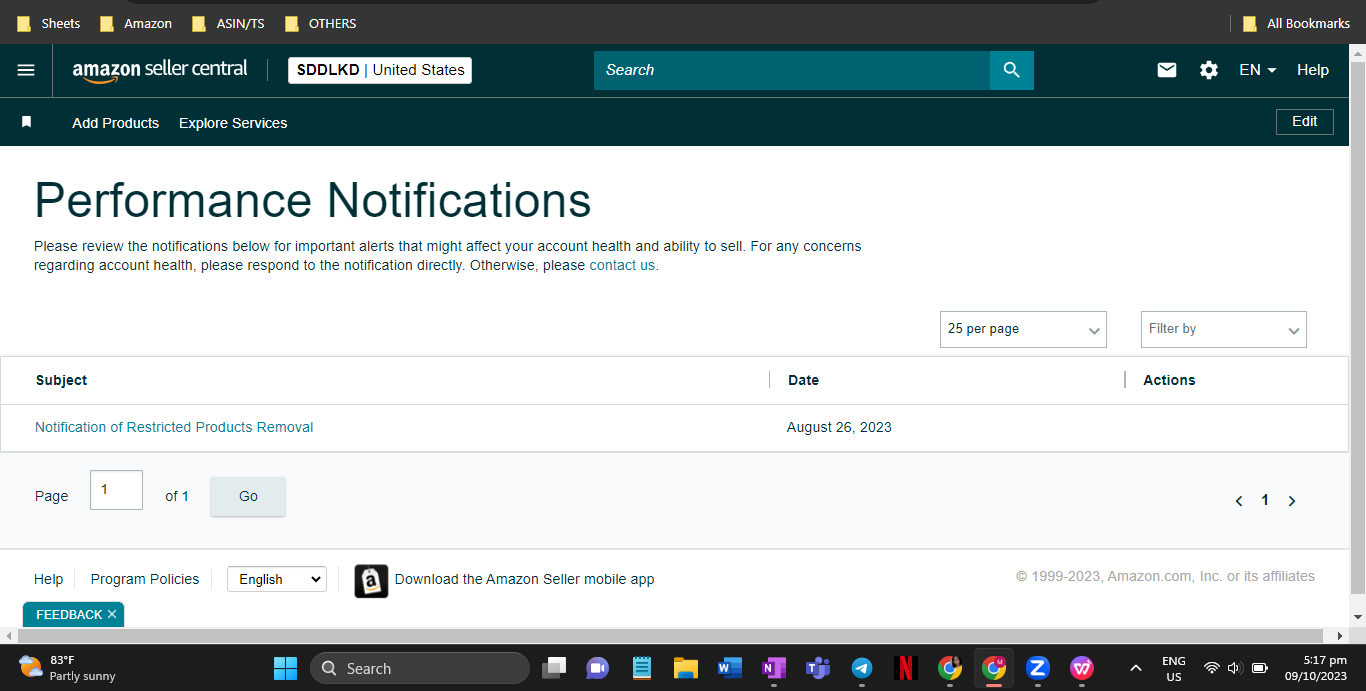Go to previous page arrow in pagination
Screen dimensions: 1366x691
click(x=1239, y=501)
